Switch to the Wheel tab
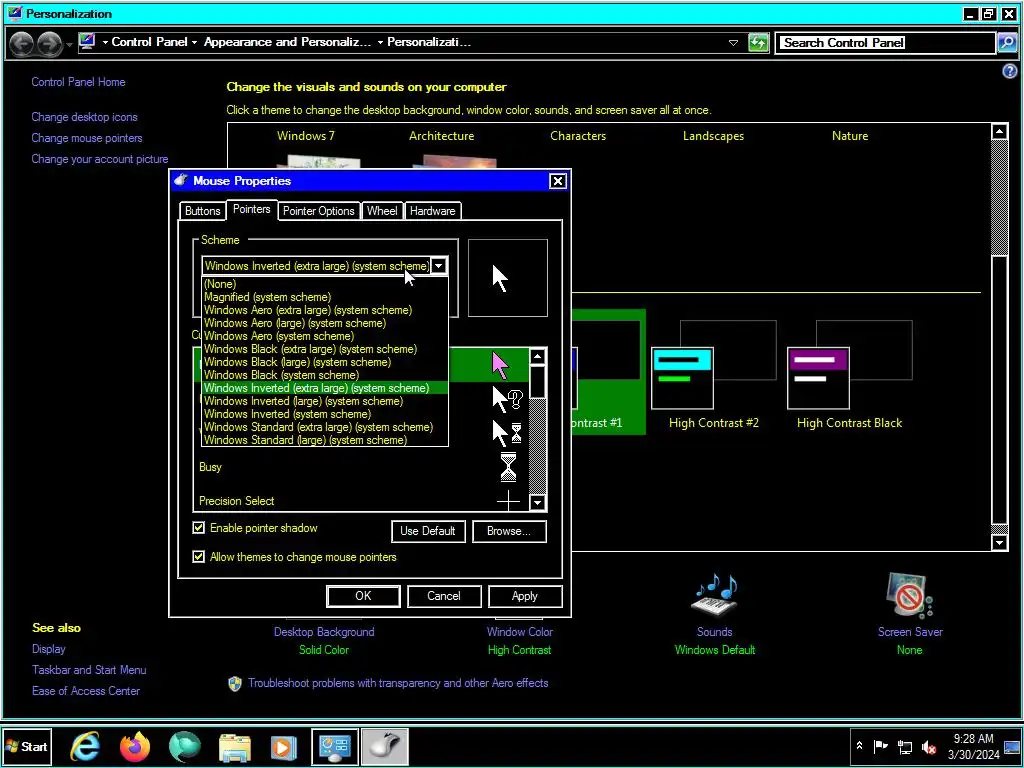The image size is (1024, 768). click(382, 211)
